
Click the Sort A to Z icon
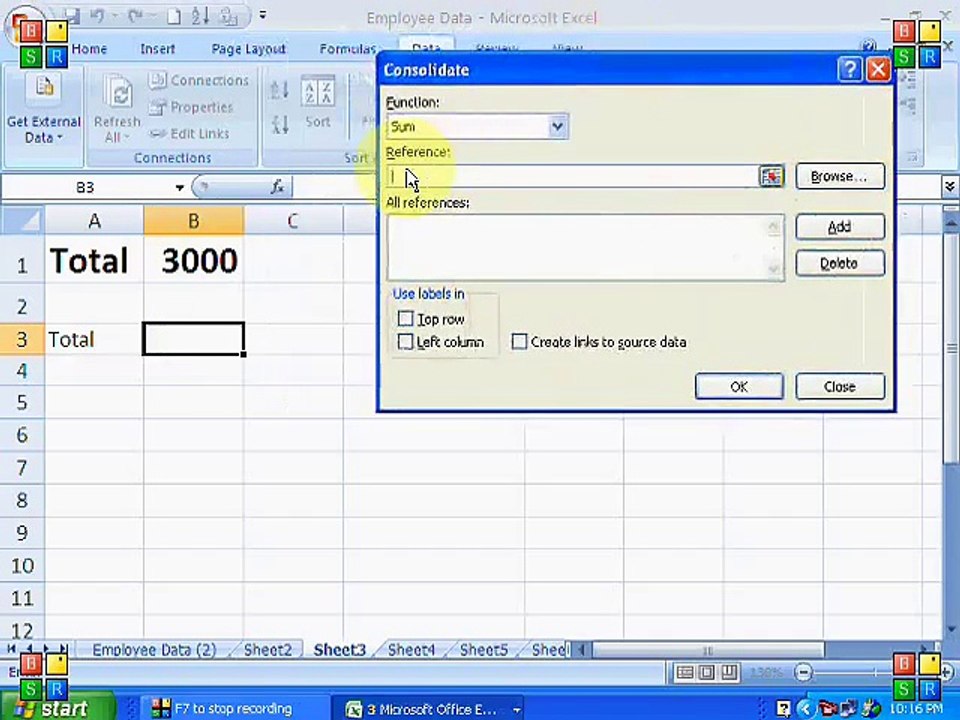click(x=280, y=91)
